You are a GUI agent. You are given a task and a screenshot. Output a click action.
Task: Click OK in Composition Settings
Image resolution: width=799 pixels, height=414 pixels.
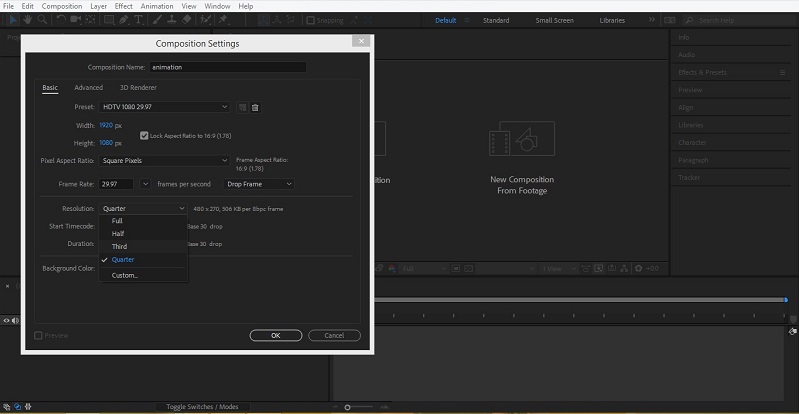pos(276,335)
